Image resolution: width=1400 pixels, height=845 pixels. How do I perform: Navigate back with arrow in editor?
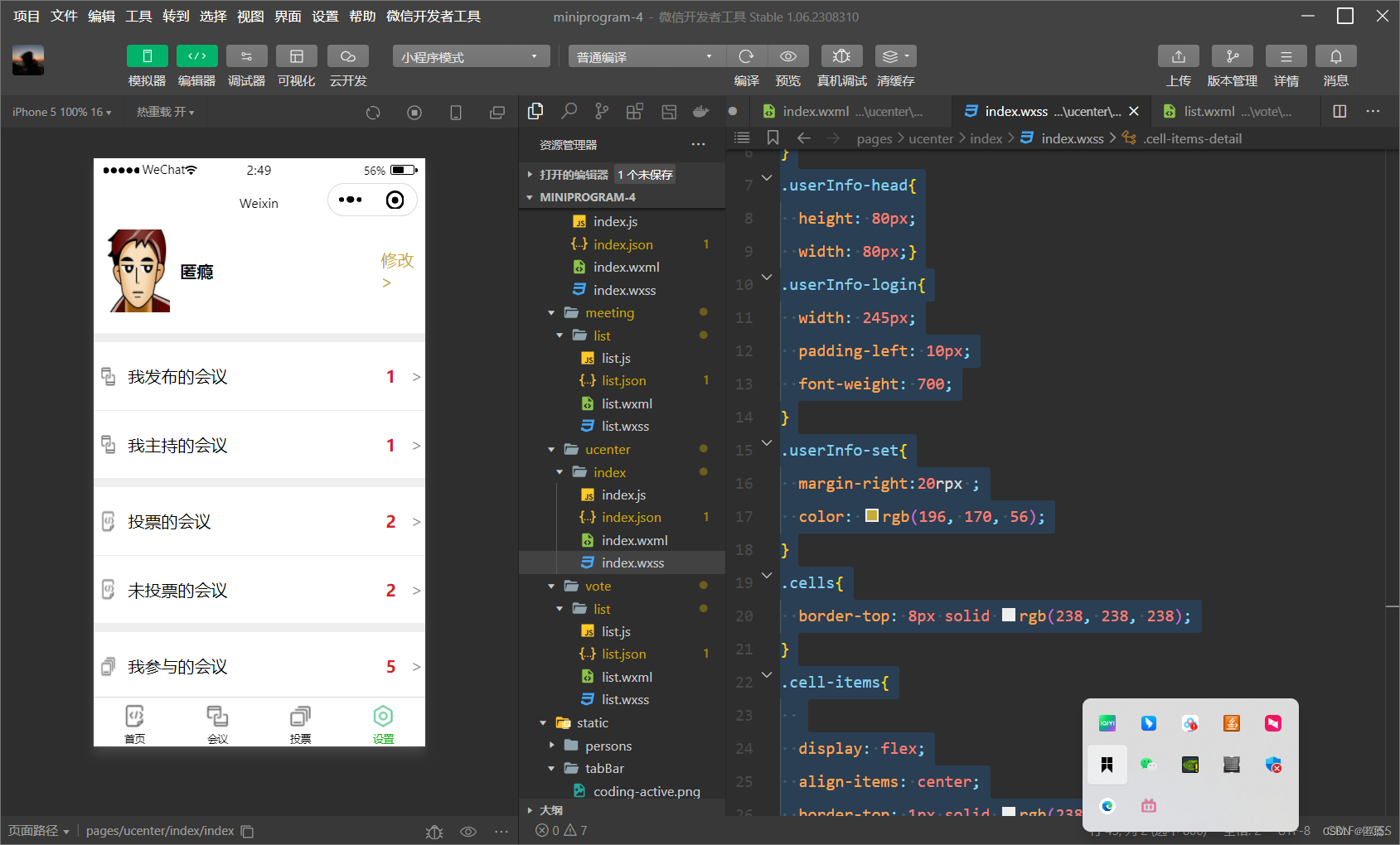803,138
